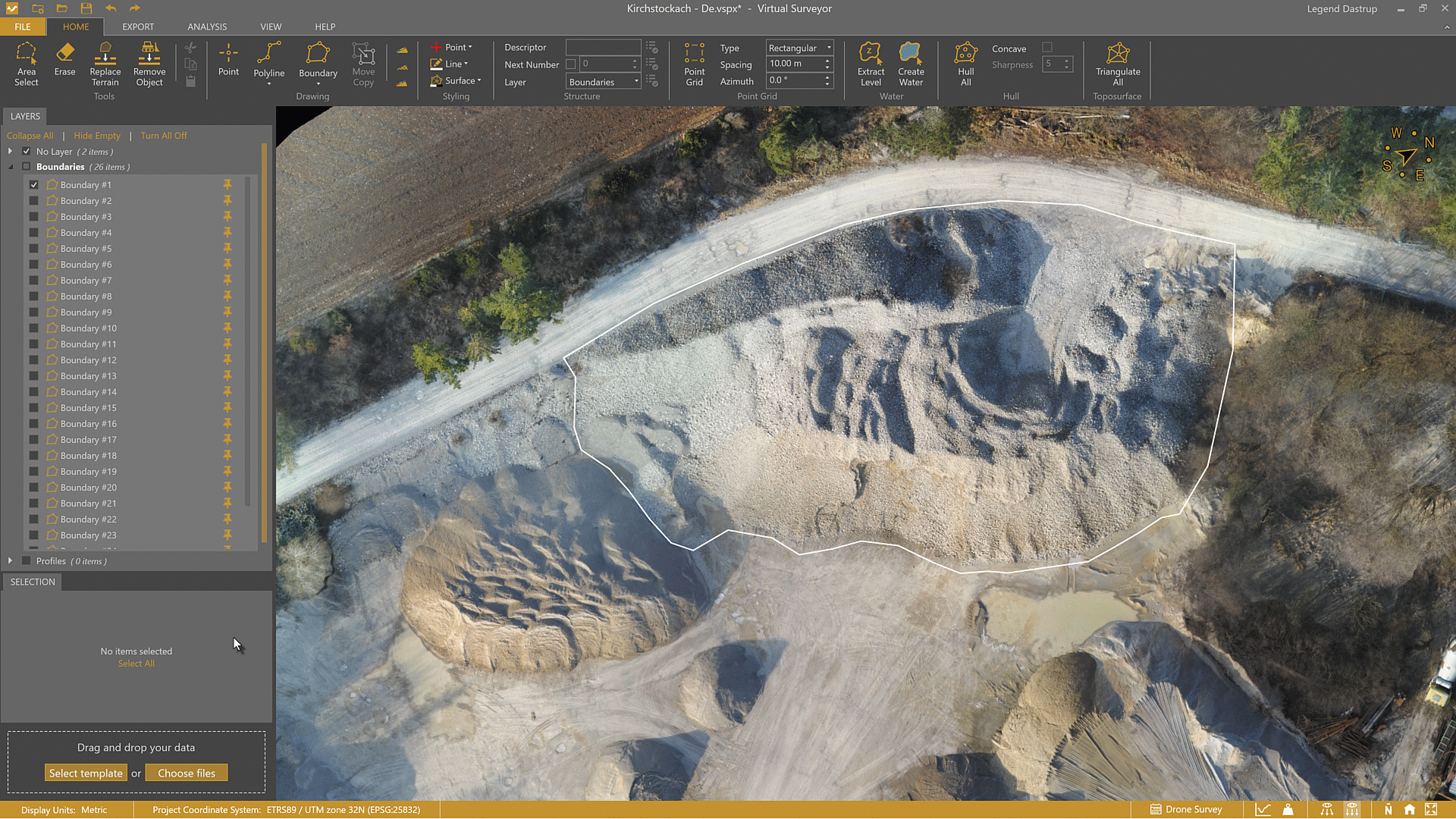Viewport: 1456px width, 819px height.
Task: Switch to the ANALYSIS ribbon tab
Action: [206, 27]
